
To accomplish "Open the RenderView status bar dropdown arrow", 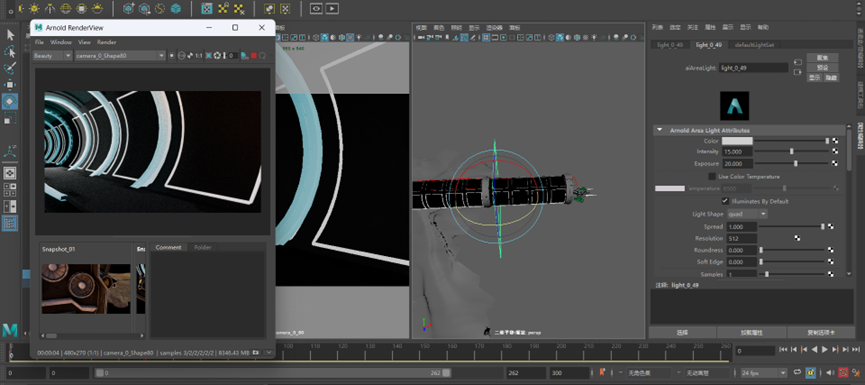I will [x=269, y=352].
